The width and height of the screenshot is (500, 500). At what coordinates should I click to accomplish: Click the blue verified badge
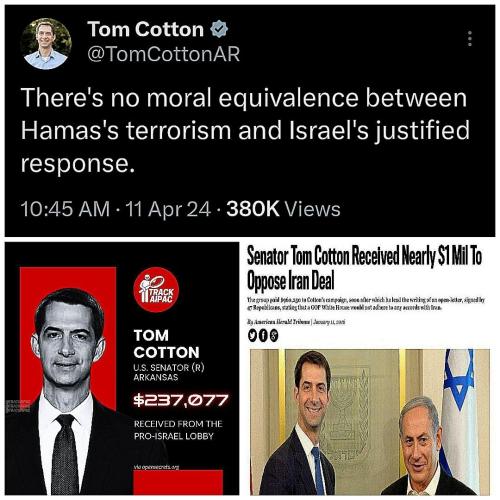(219, 29)
